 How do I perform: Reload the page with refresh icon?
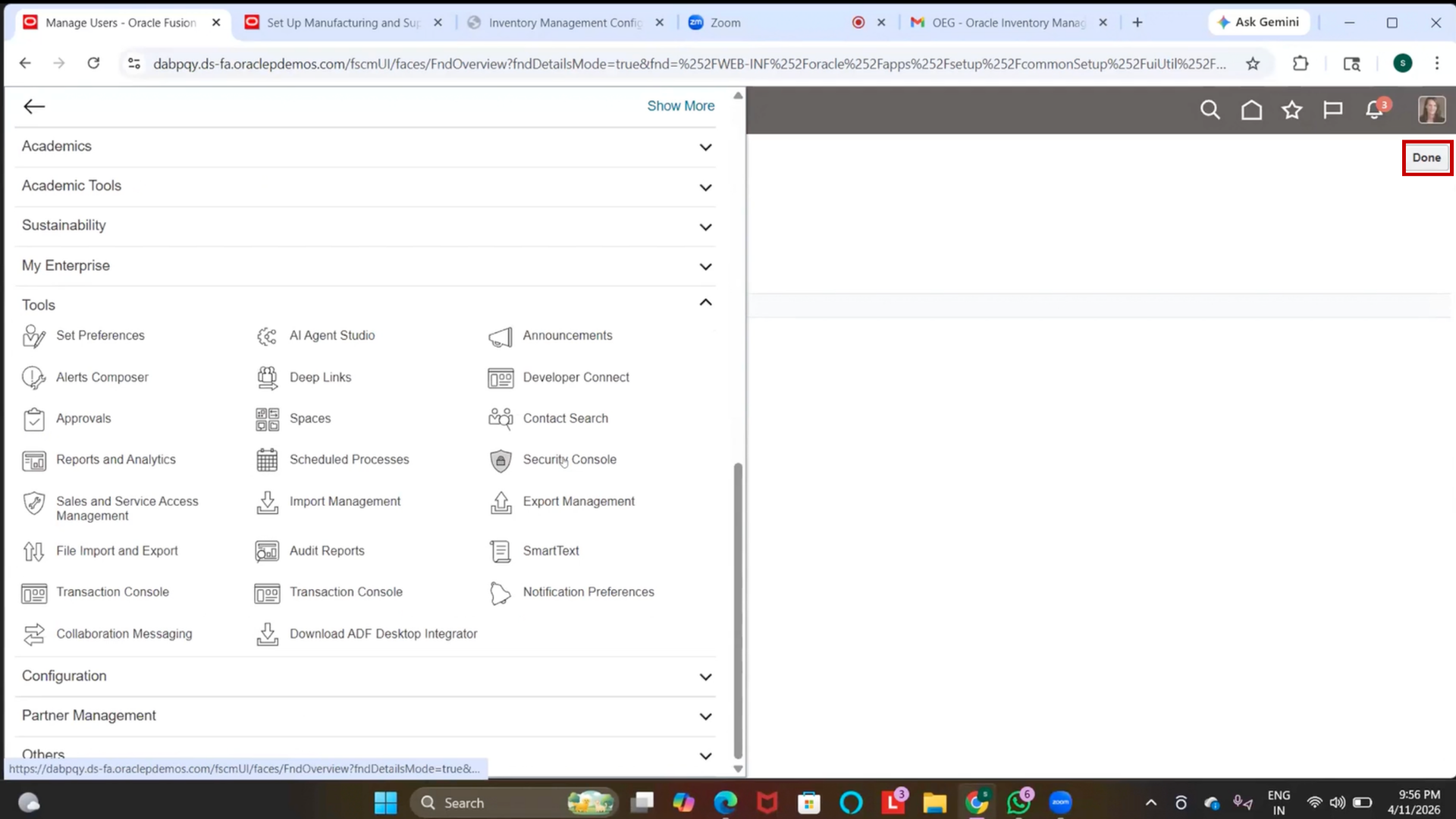coord(93,64)
